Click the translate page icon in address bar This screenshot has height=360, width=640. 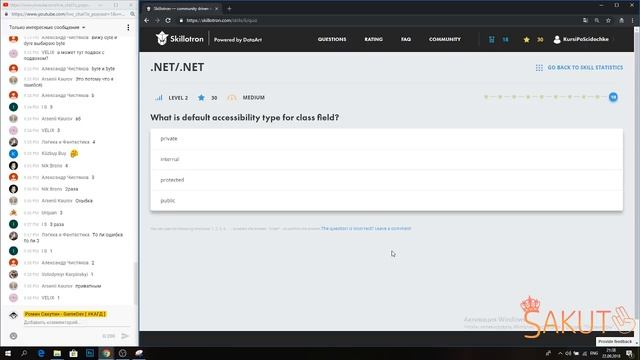585,20
